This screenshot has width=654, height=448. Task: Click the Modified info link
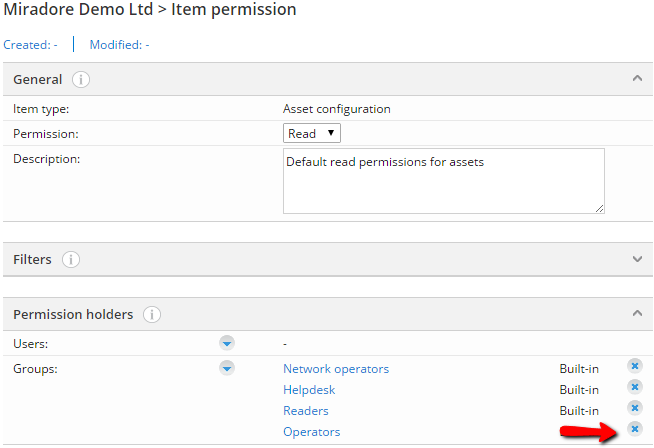point(120,45)
